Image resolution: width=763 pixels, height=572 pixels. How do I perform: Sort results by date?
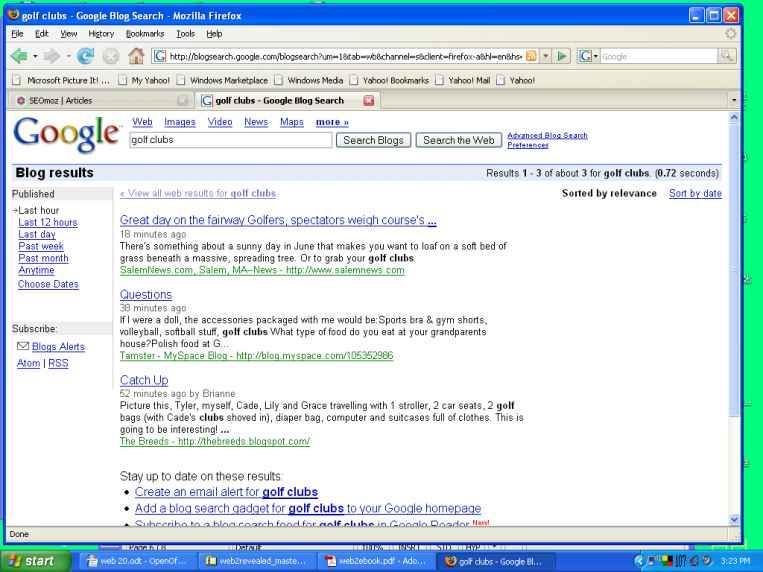(694, 193)
